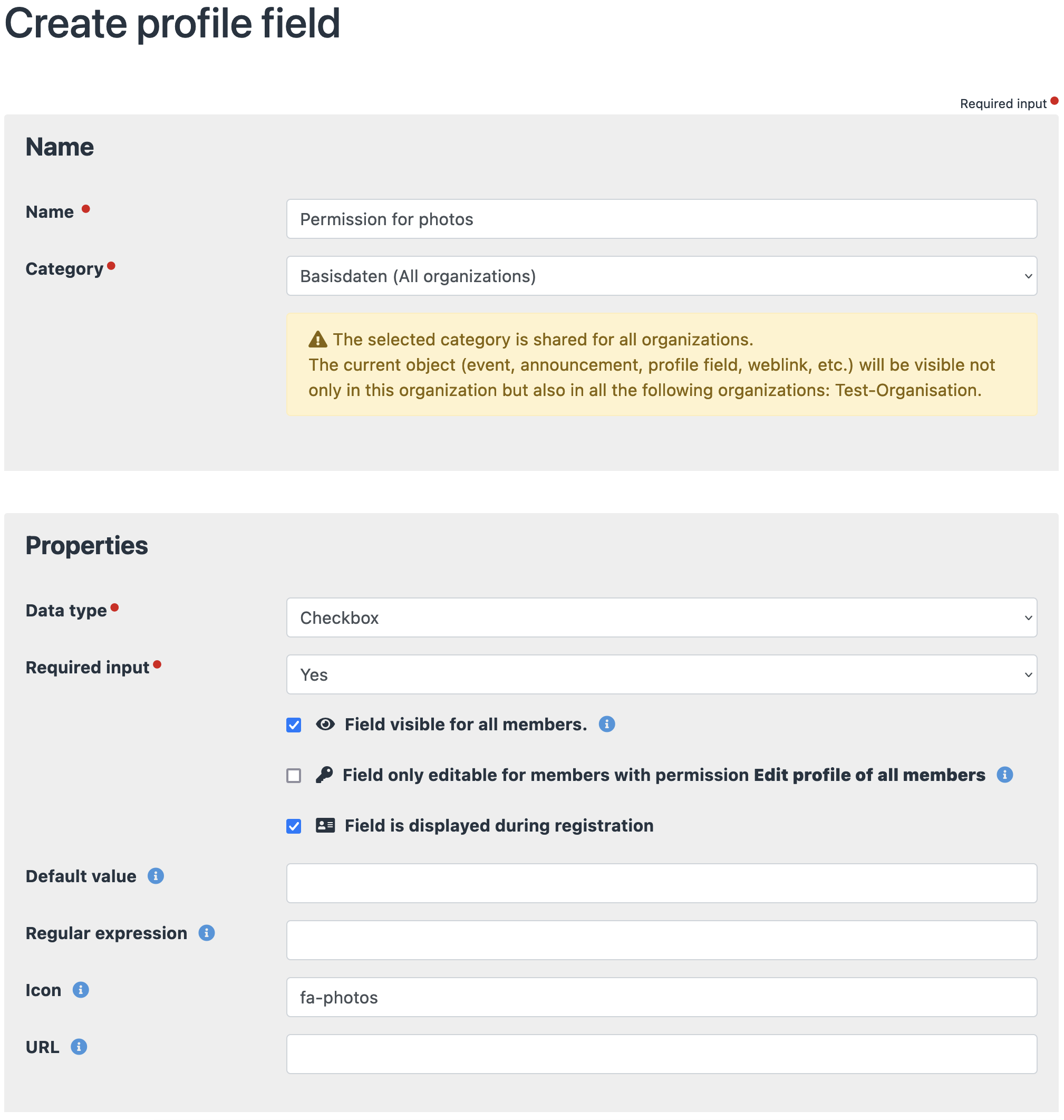Expand the Required input dropdown

pos(661,675)
